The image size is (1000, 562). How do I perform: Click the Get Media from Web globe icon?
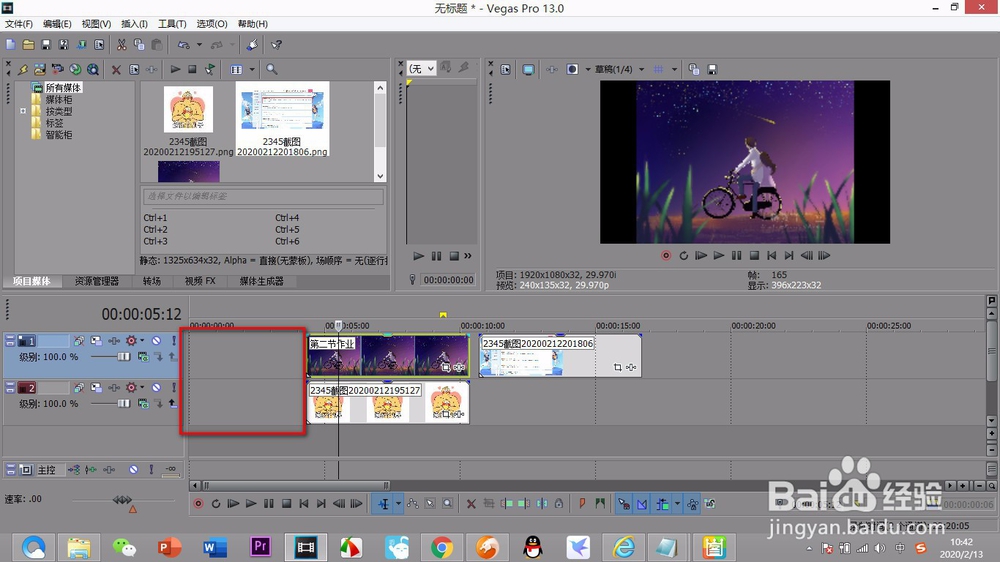(75, 69)
